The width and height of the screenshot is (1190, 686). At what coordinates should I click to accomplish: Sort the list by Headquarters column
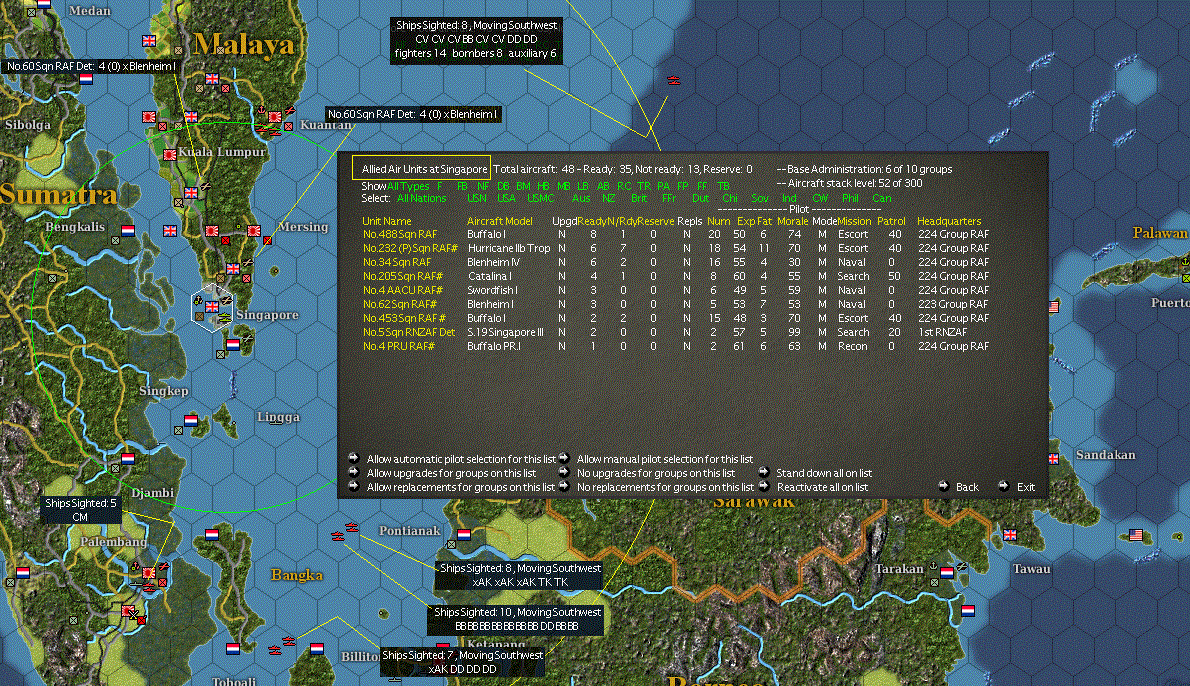(x=949, y=221)
